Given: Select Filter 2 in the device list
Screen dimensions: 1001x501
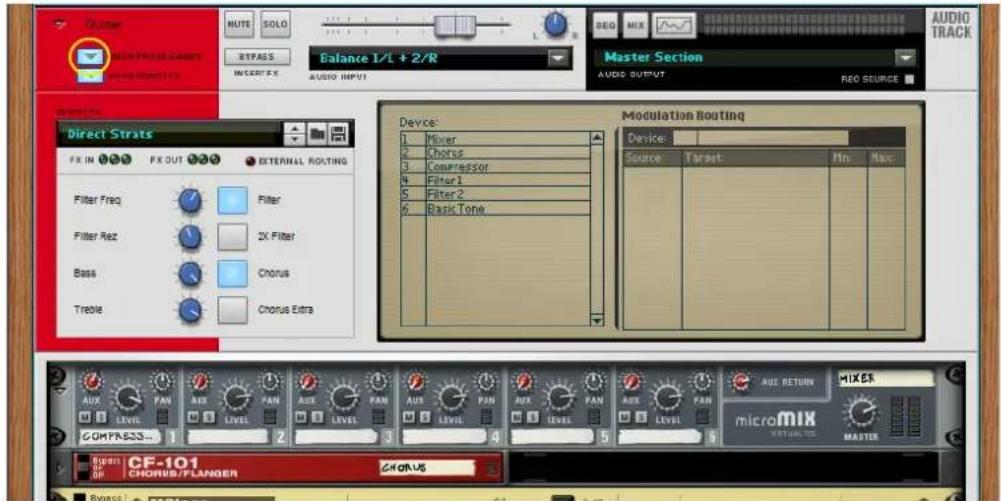Looking at the screenshot, I should (x=495, y=194).
